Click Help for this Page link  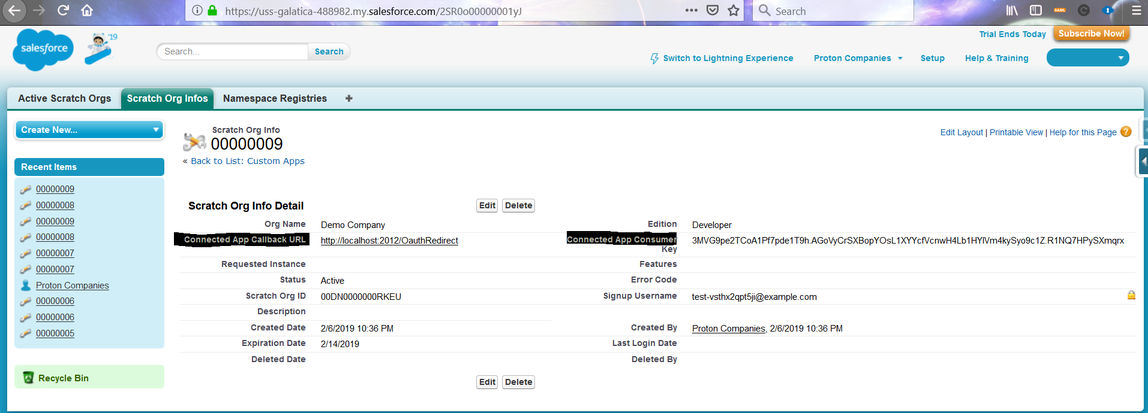click(x=1083, y=133)
